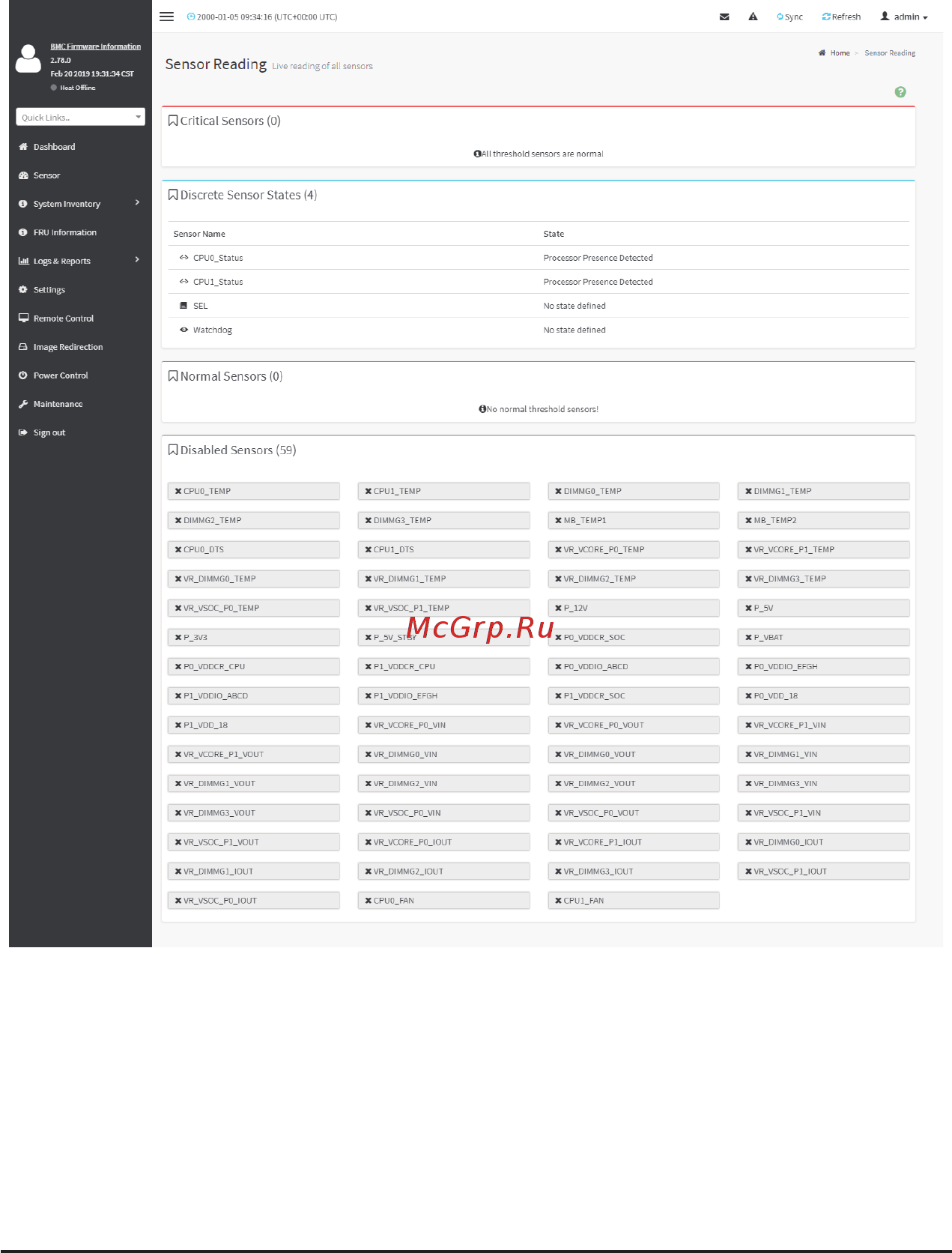Open FRU Information in sidebar
The image size is (952, 1253).
point(64,232)
